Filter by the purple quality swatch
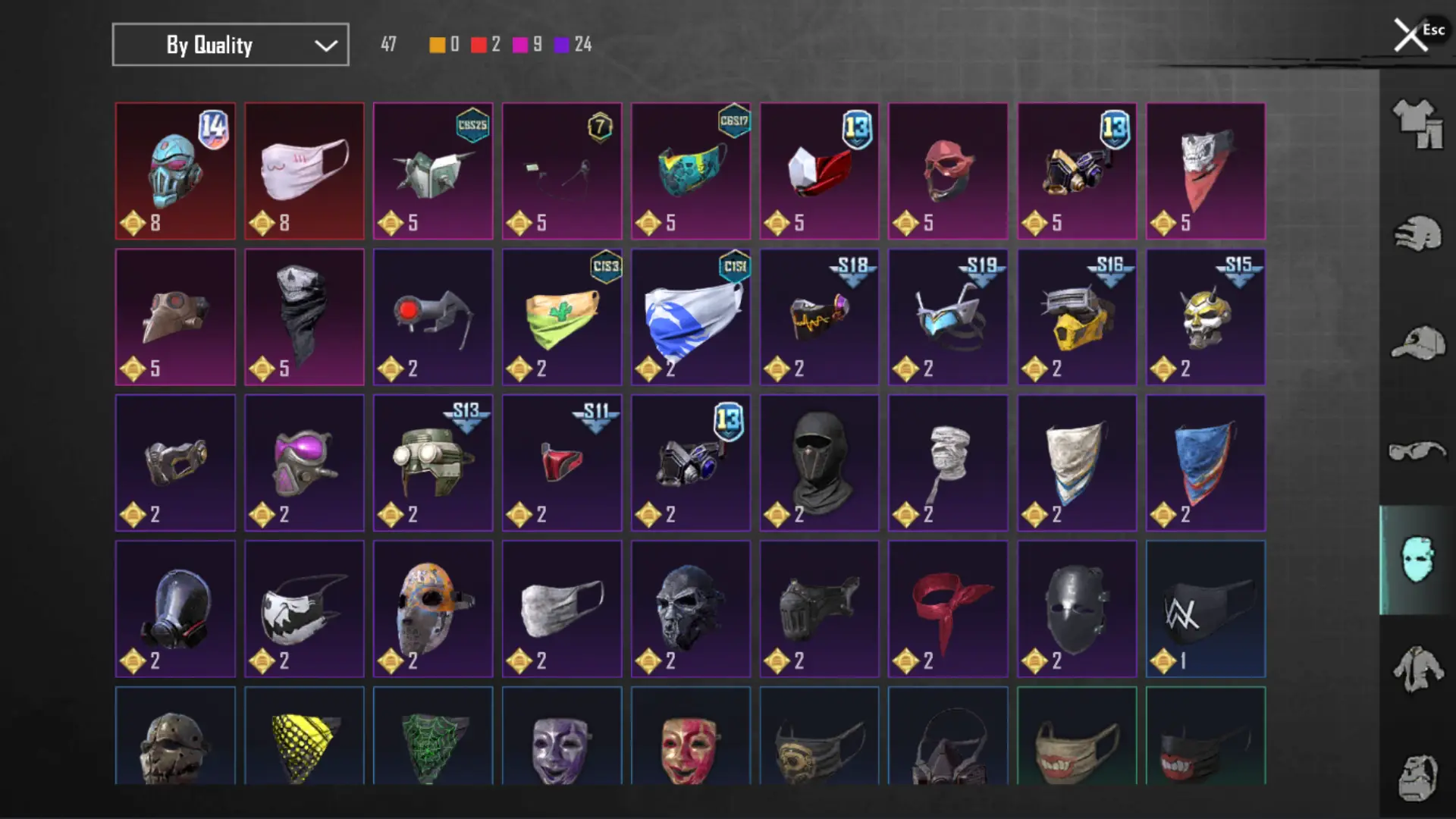 561,45
